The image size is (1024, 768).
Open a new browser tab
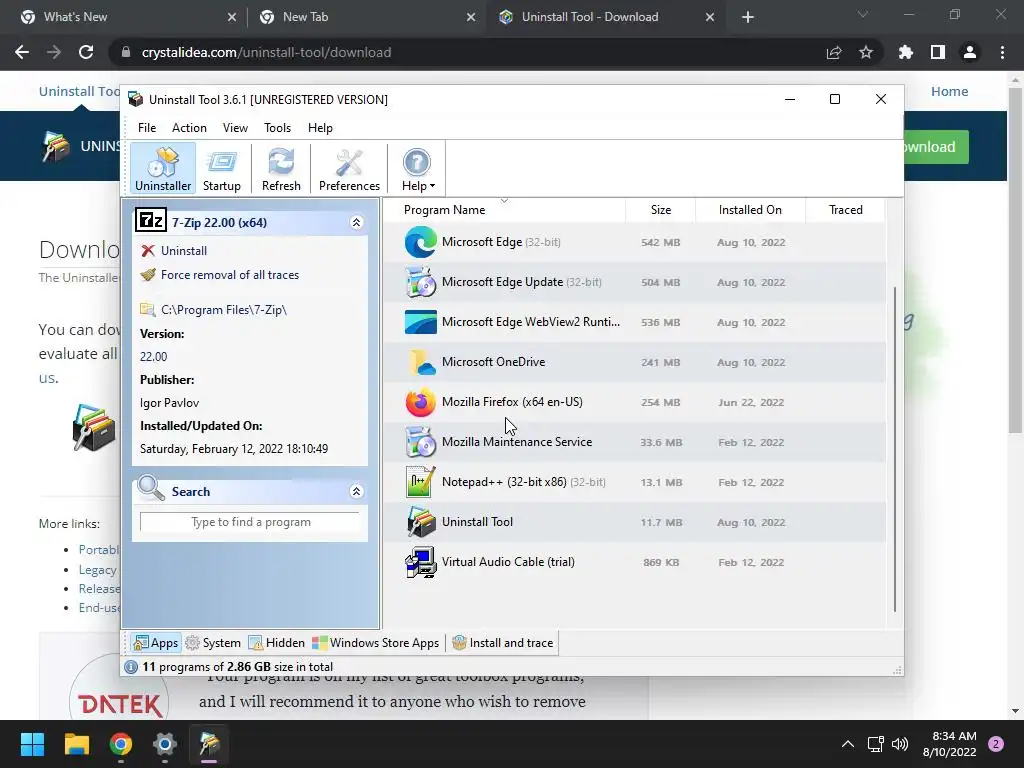(748, 17)
